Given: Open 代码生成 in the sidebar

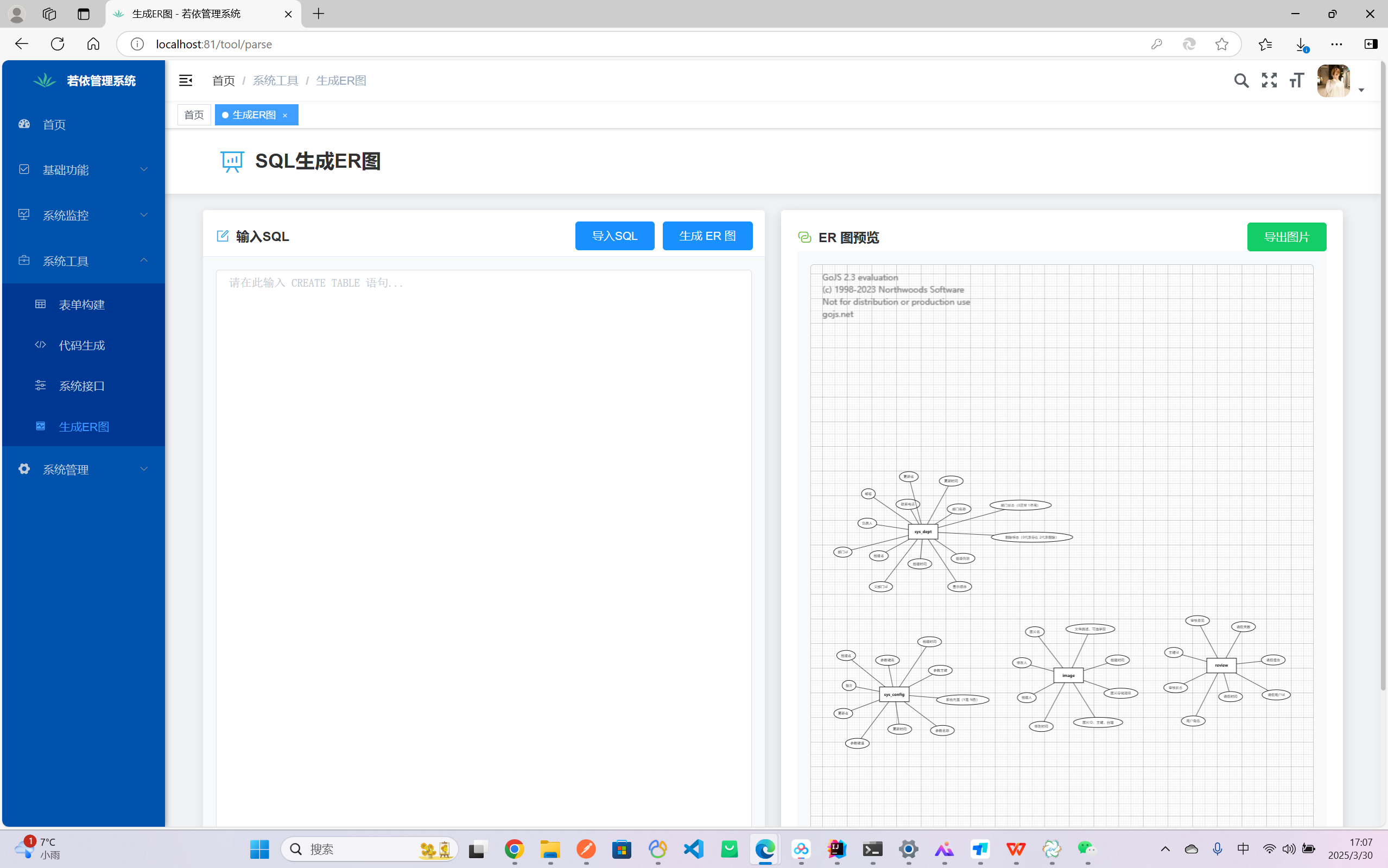Looking at the screenshot, I should [81, 346].
